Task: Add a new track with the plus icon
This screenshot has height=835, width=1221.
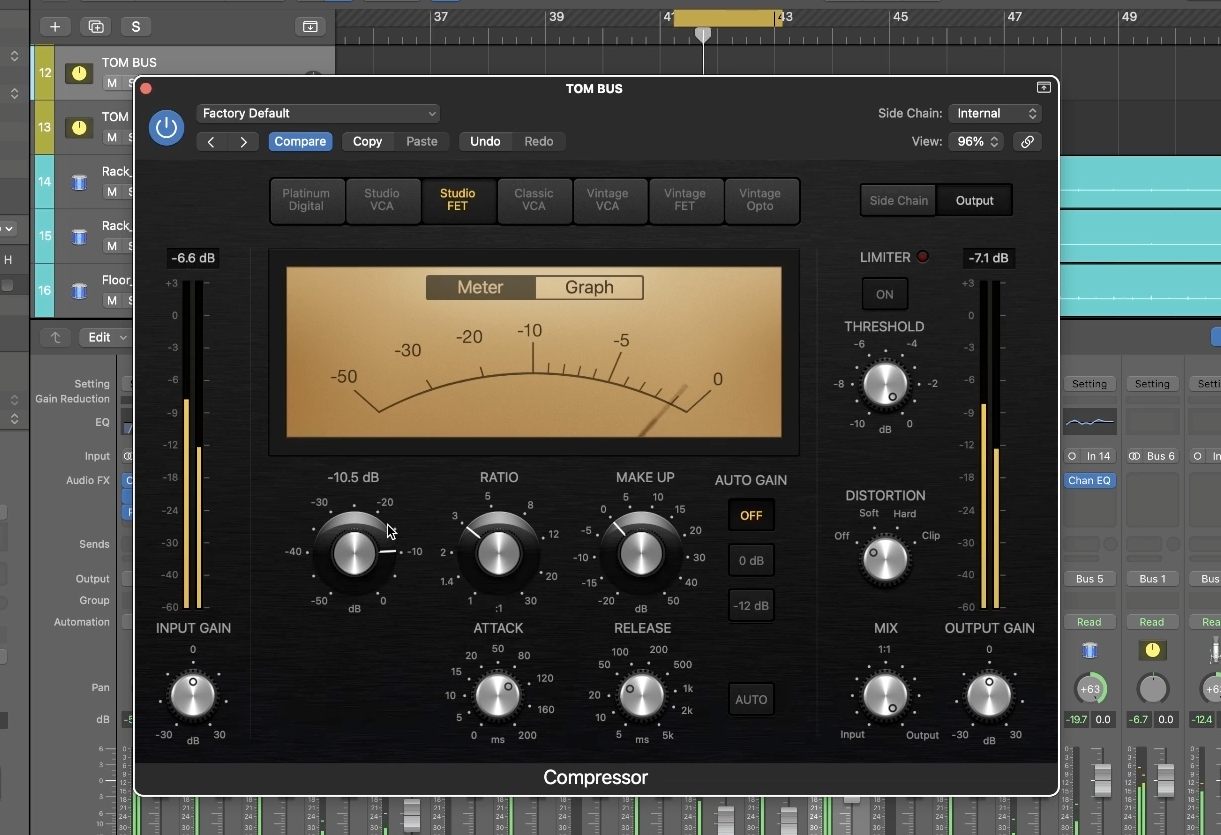Action: 55,26
